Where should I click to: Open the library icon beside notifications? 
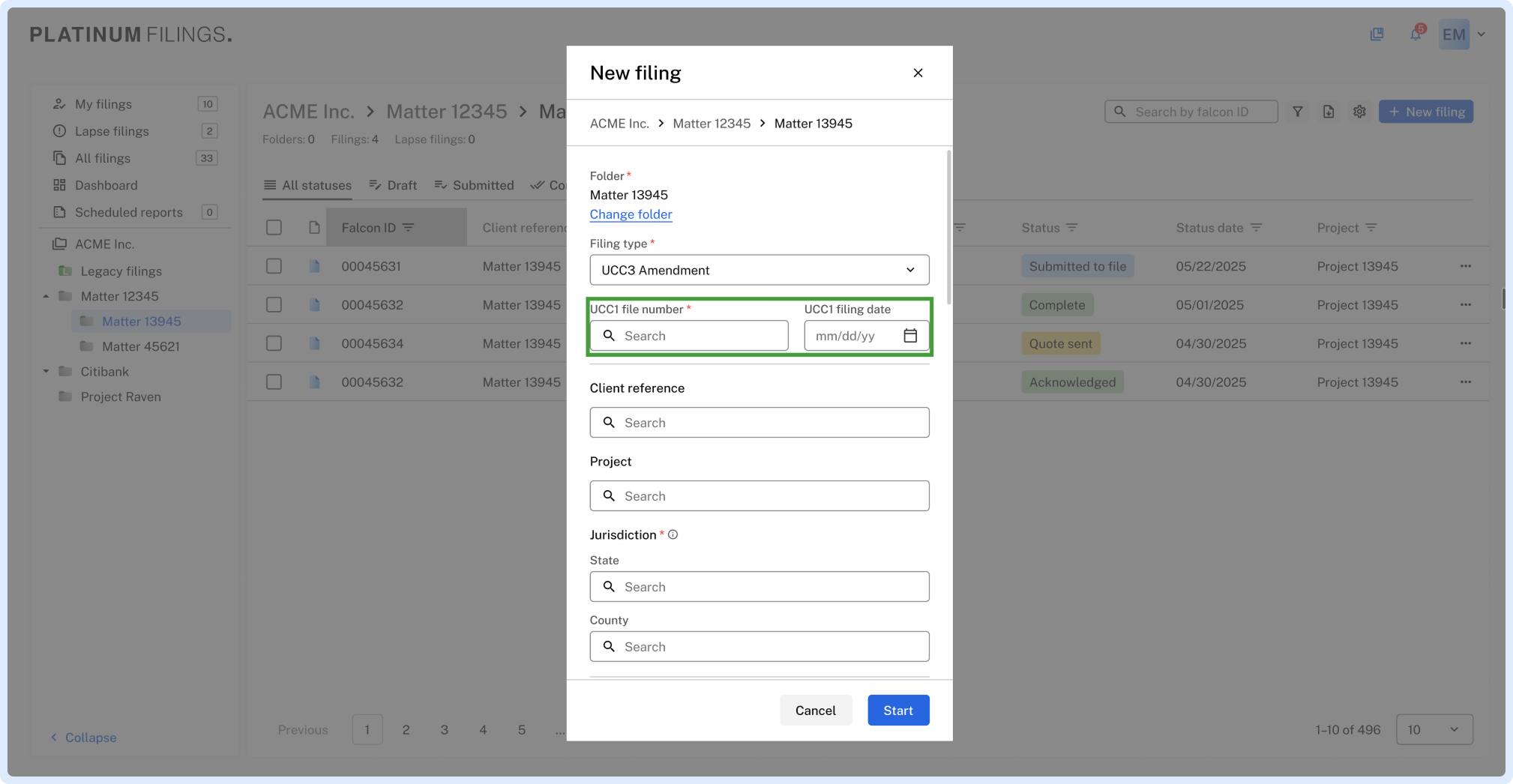point(1377,34)
